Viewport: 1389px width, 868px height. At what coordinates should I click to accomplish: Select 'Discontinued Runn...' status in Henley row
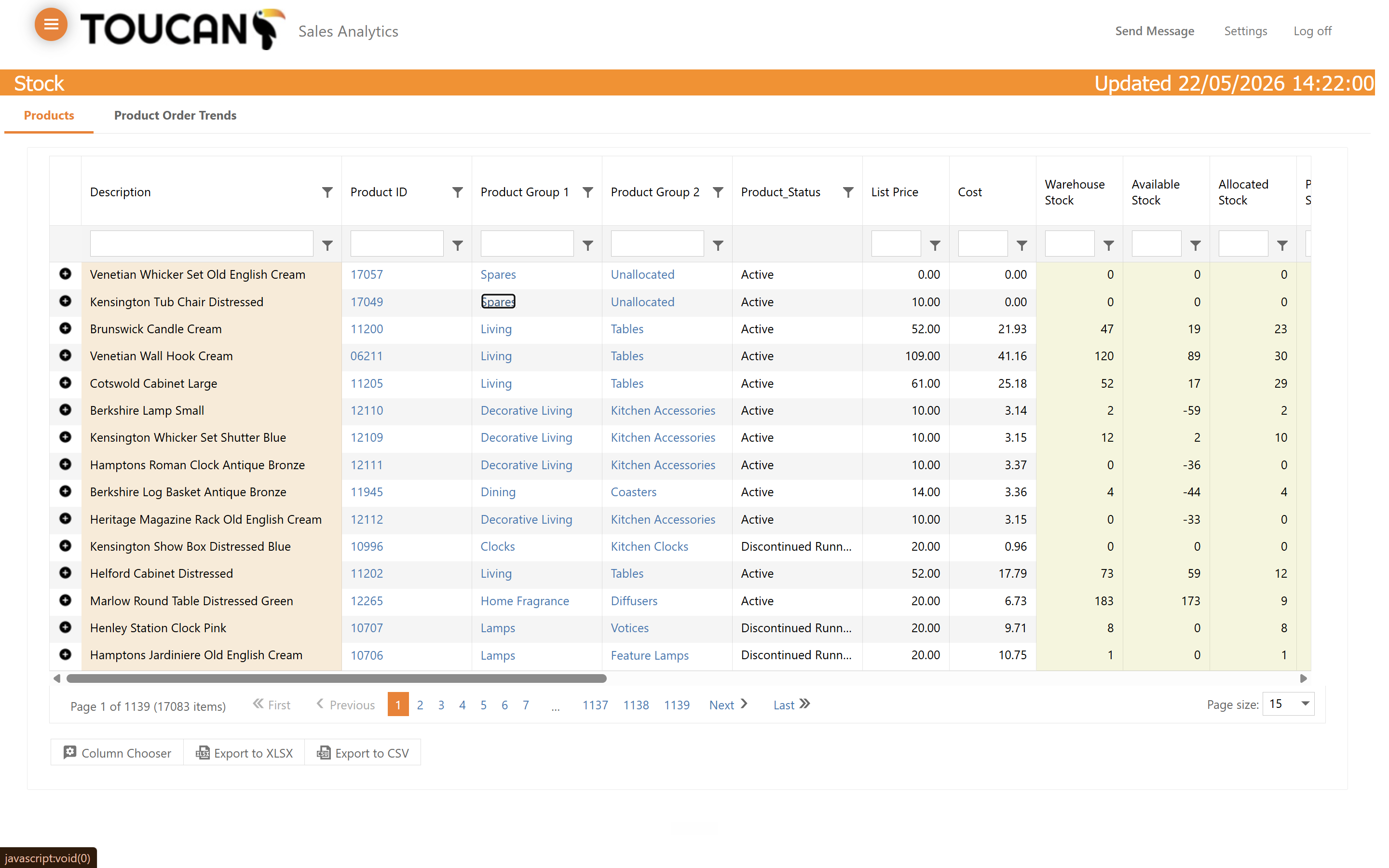click(795, 628)
